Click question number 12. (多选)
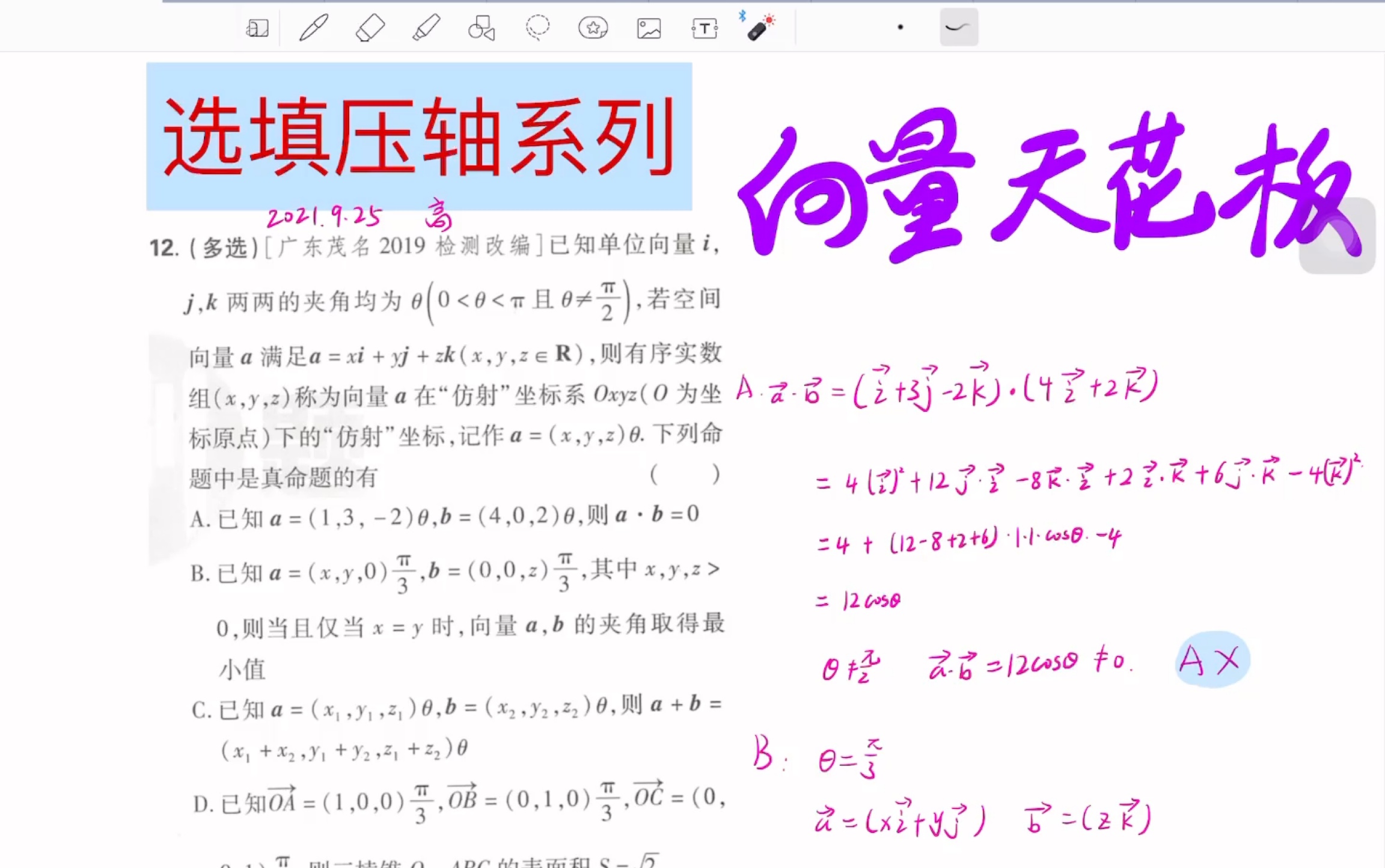The image size is (1385, 868). (x=204, y=248)
